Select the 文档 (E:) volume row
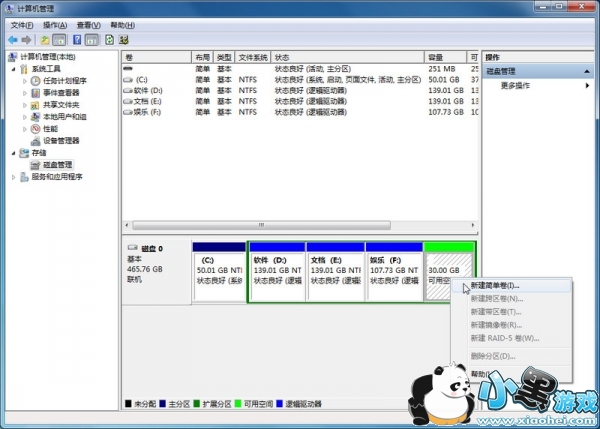 click(x=300, y=101)
